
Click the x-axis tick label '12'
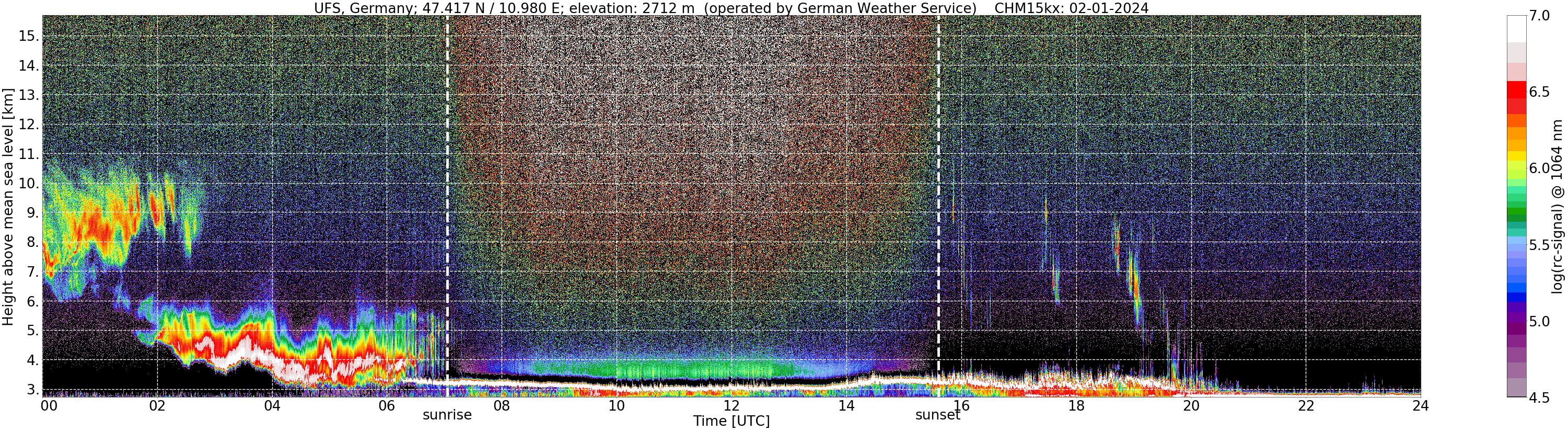click(x=731, y=405)
